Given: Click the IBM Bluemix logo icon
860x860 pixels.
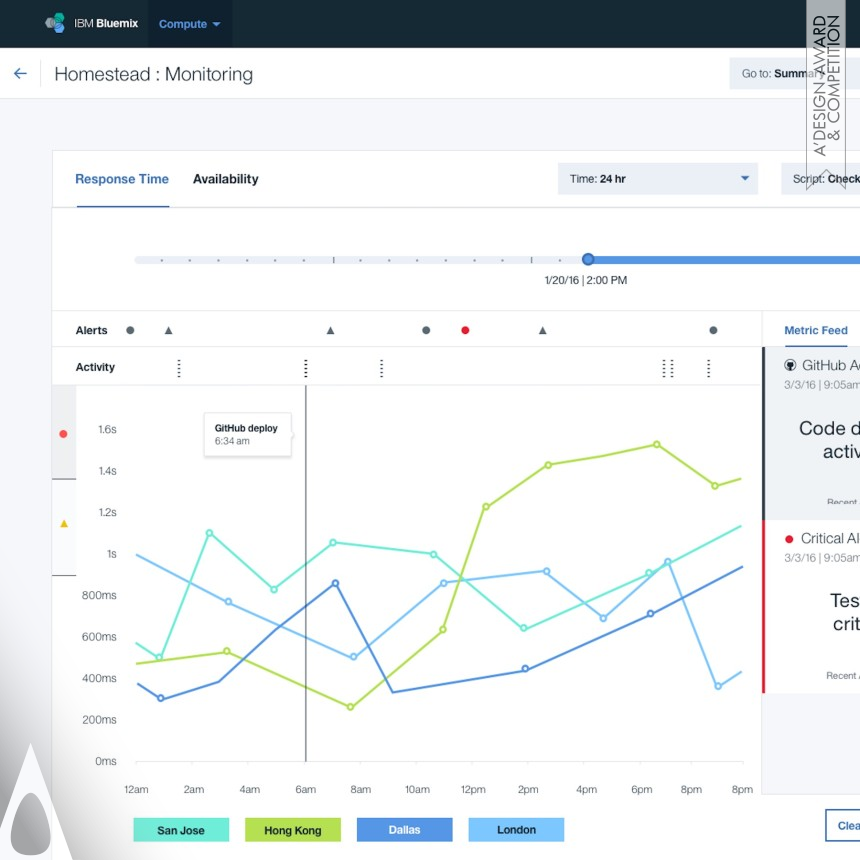Looking at the screenshot, I should click(55, 23).
